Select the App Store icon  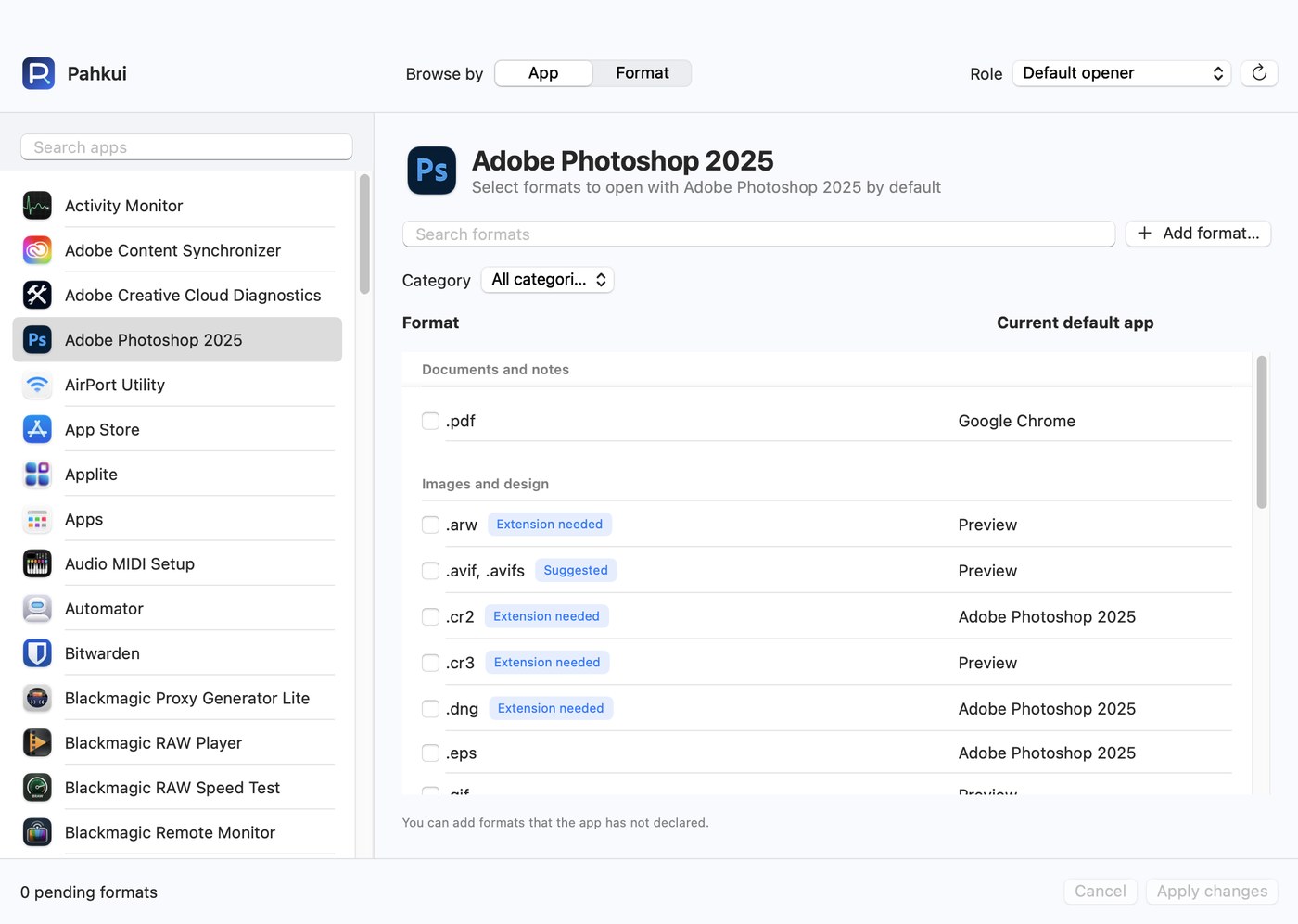(37, 429)
